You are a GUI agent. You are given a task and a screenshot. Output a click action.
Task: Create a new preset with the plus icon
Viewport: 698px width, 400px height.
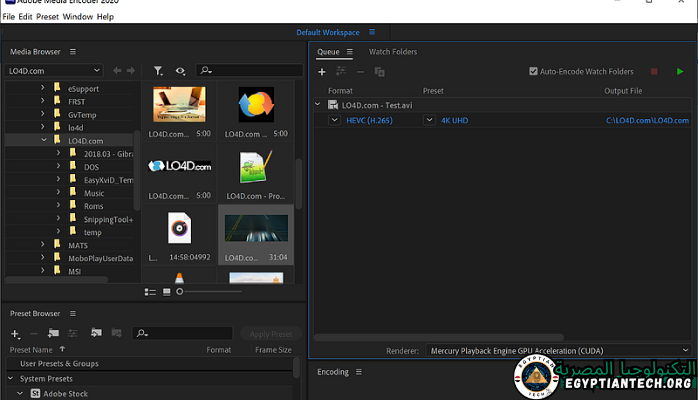coord(15,333)
